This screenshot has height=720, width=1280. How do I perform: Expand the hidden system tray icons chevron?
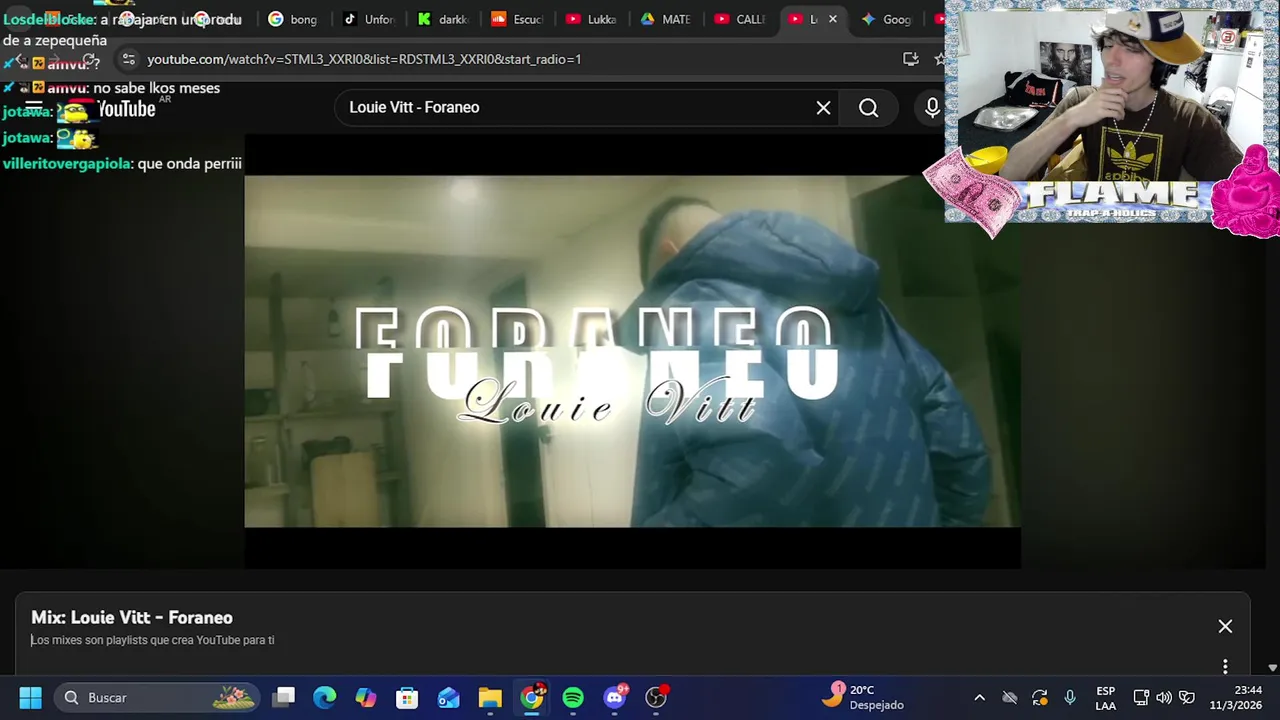(x=979, y=697)
